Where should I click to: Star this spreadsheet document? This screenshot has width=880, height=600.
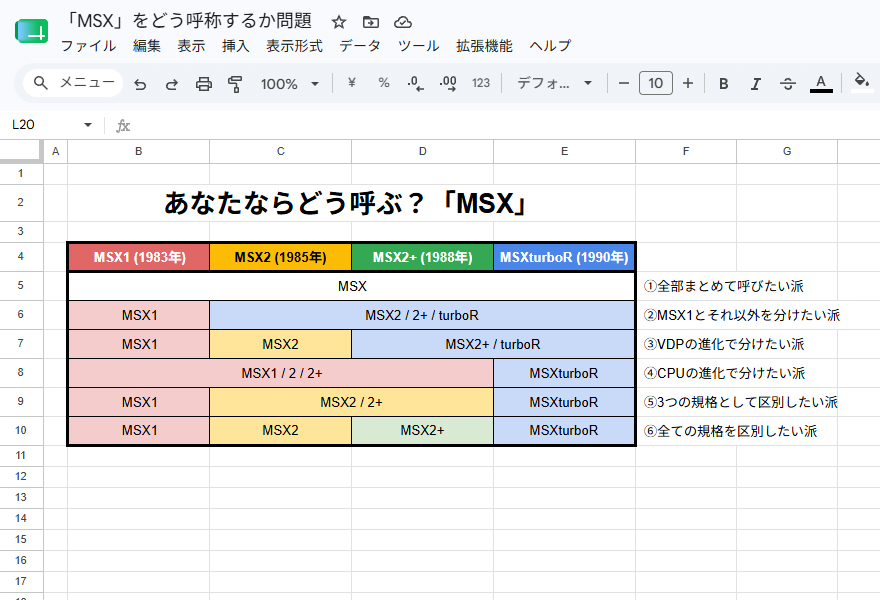pyautogui.click(x=338, y=22)
